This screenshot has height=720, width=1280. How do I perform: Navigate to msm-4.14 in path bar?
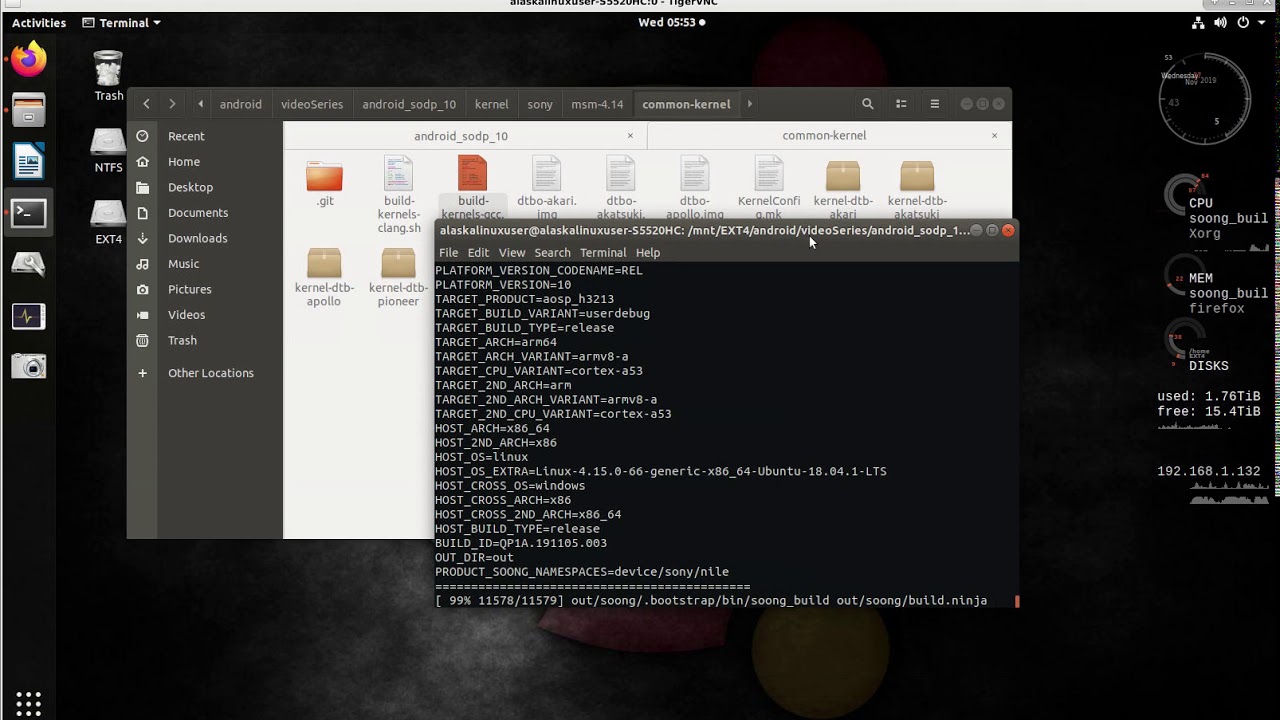point(597,104)
